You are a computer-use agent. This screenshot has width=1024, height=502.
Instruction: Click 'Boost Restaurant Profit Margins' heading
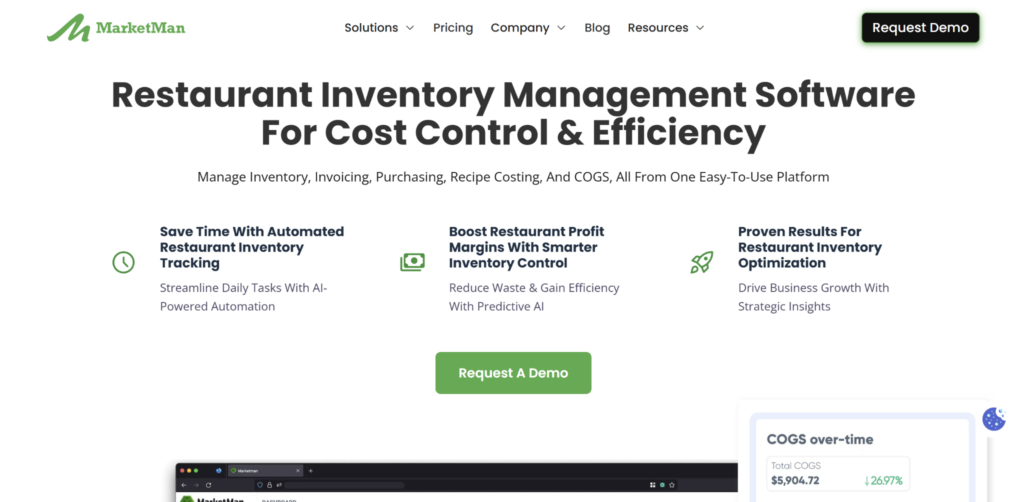tap(526, 247)
